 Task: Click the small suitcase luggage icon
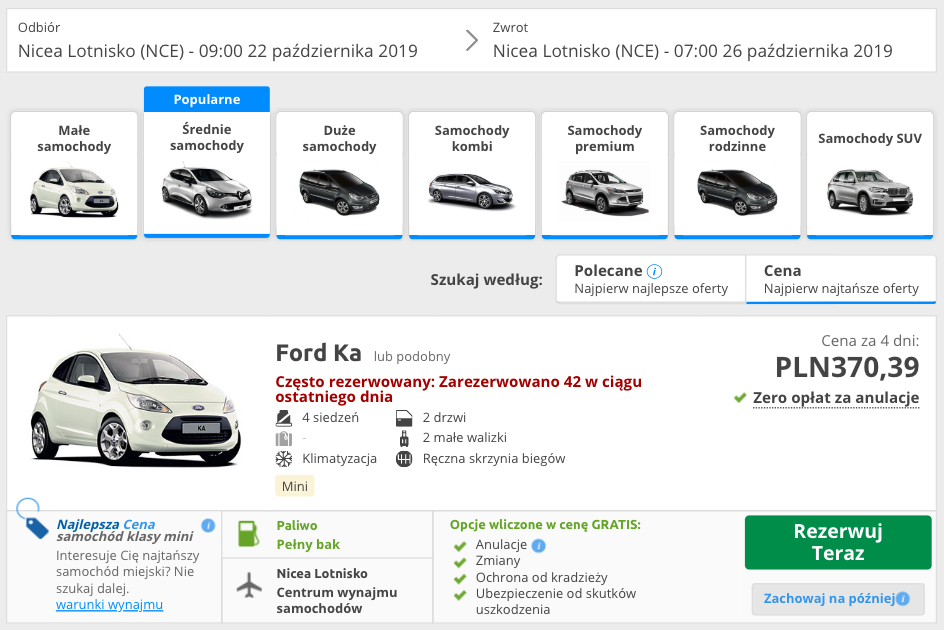coord(403,438)
